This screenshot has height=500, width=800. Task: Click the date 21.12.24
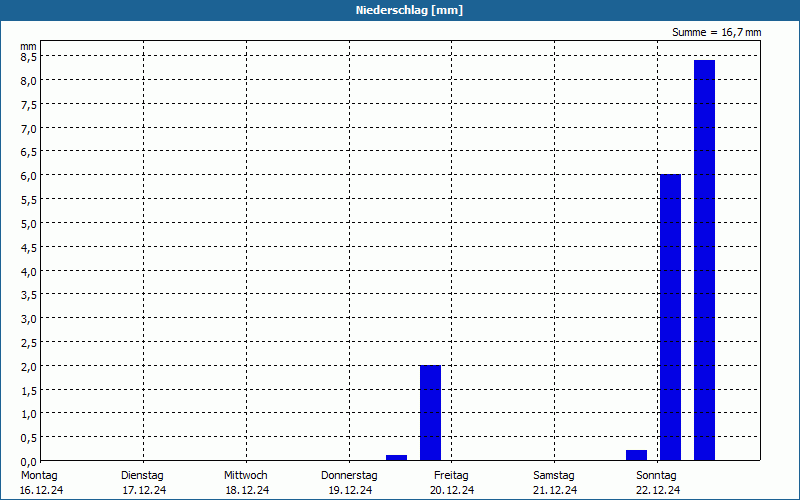click(555, 490)
